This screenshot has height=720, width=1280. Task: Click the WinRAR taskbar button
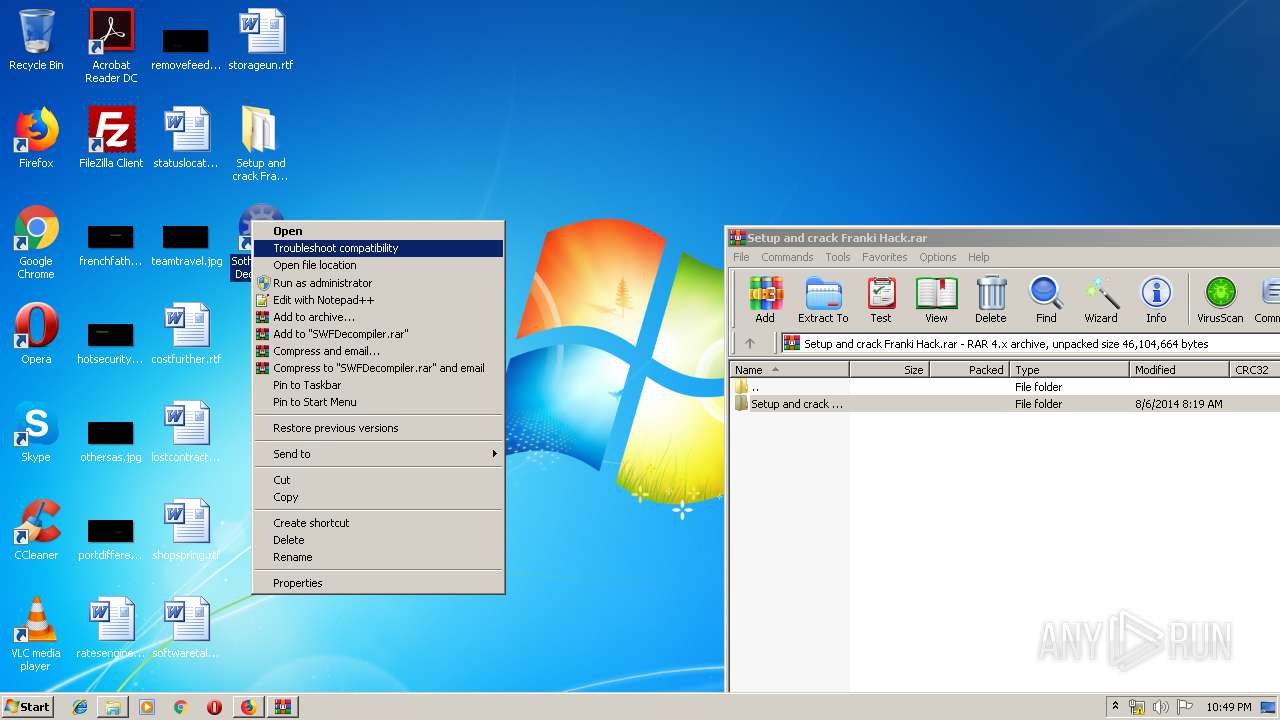coord(282,706)
